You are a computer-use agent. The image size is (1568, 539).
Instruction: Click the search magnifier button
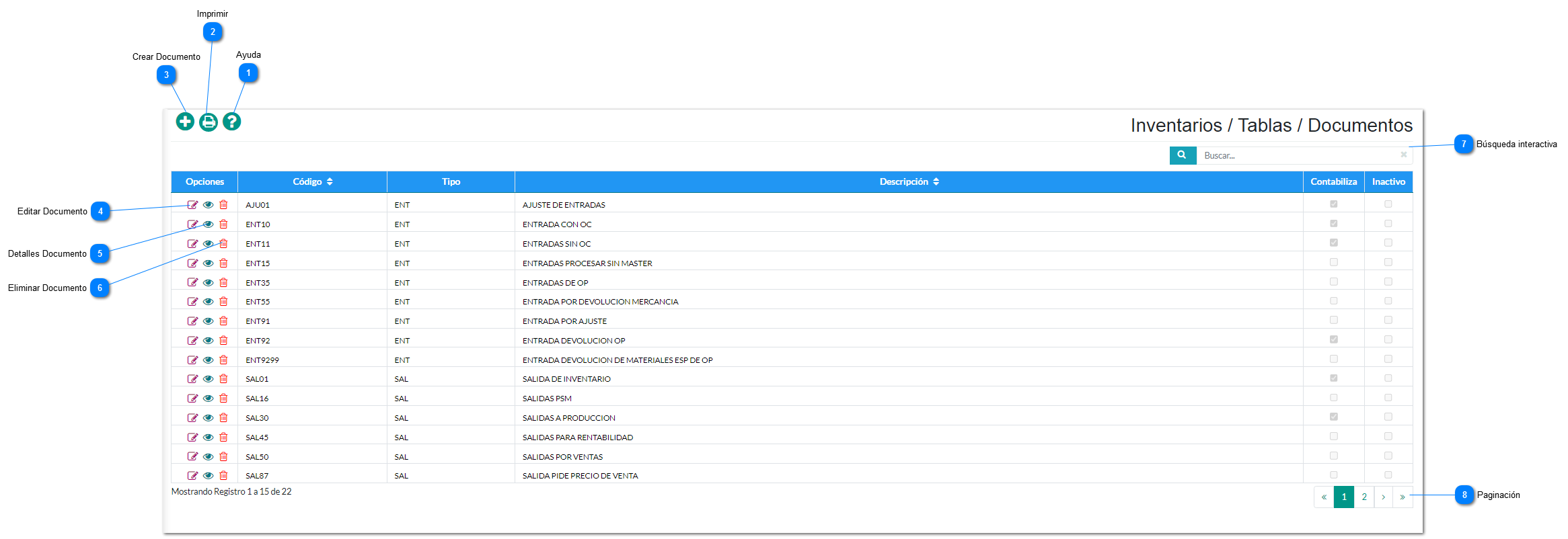point(1183,155)
